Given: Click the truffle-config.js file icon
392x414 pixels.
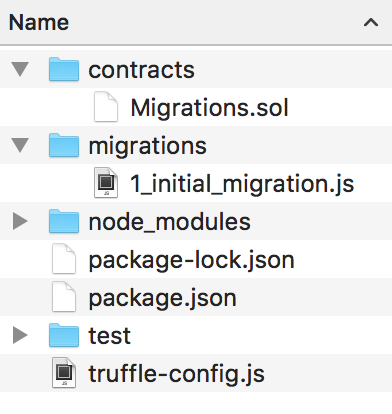Looking at the screenshot, I should pyautogui.click(x=64, y=373).
